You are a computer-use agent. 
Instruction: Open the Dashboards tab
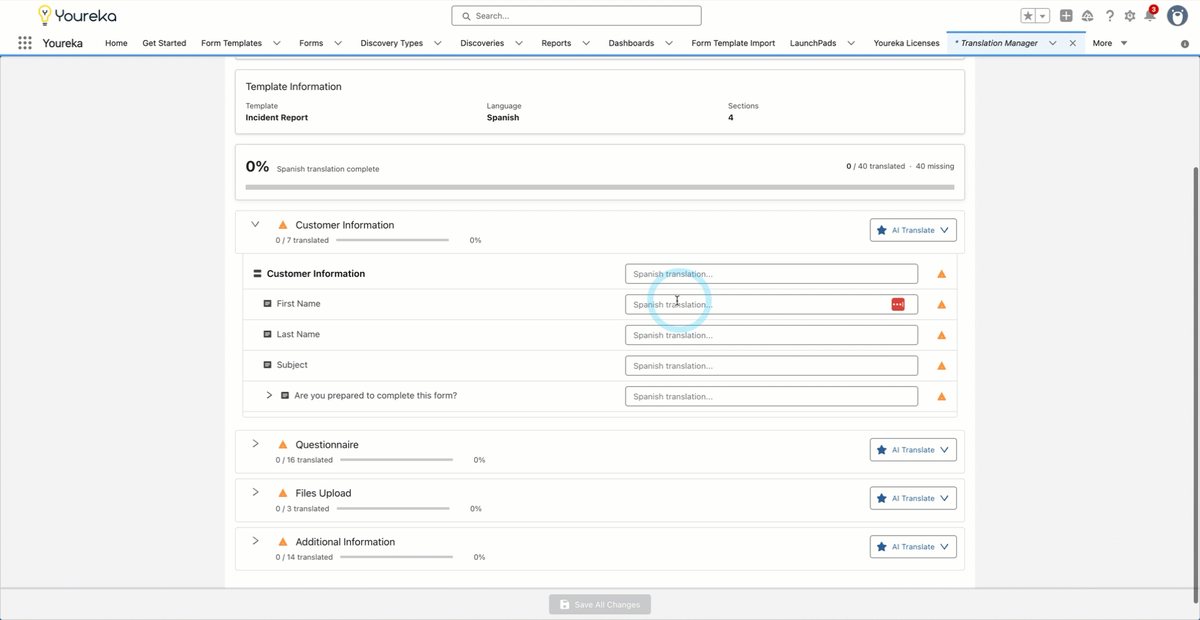(631, 43)
